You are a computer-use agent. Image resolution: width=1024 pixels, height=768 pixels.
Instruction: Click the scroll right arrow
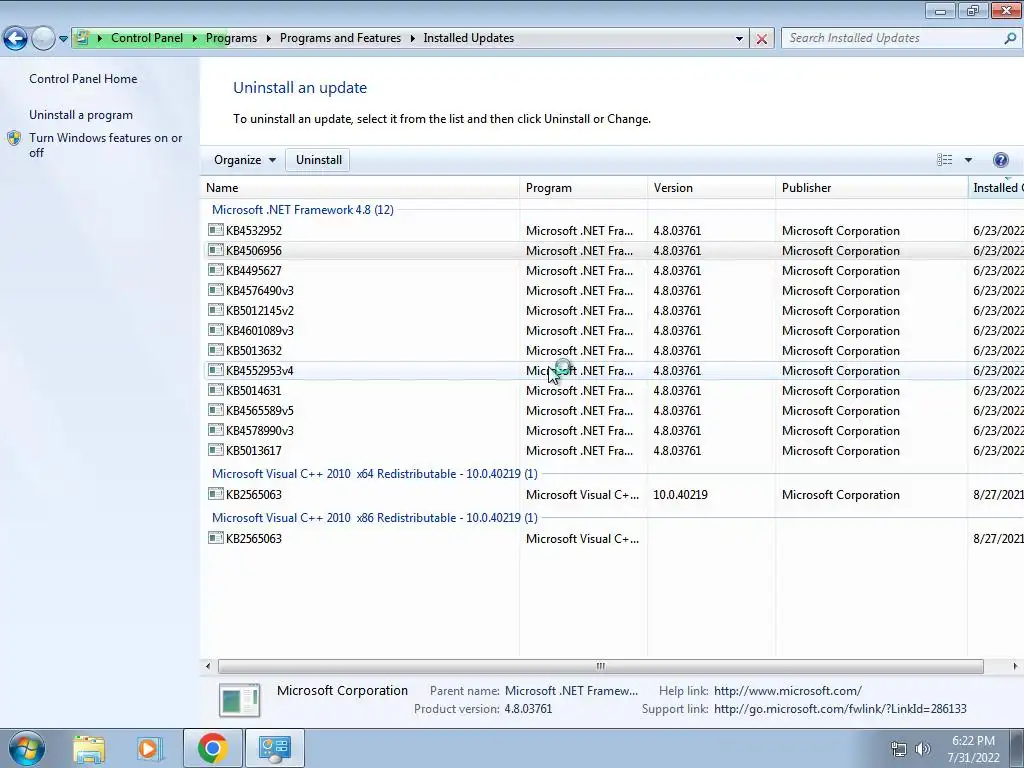tap(1015, 666)
